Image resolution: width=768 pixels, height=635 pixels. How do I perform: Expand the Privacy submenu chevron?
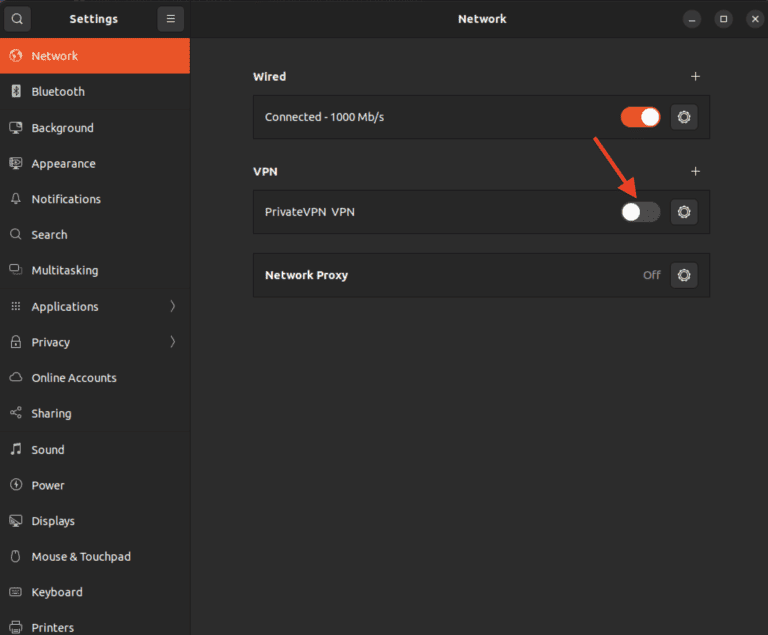click(172, 342)
